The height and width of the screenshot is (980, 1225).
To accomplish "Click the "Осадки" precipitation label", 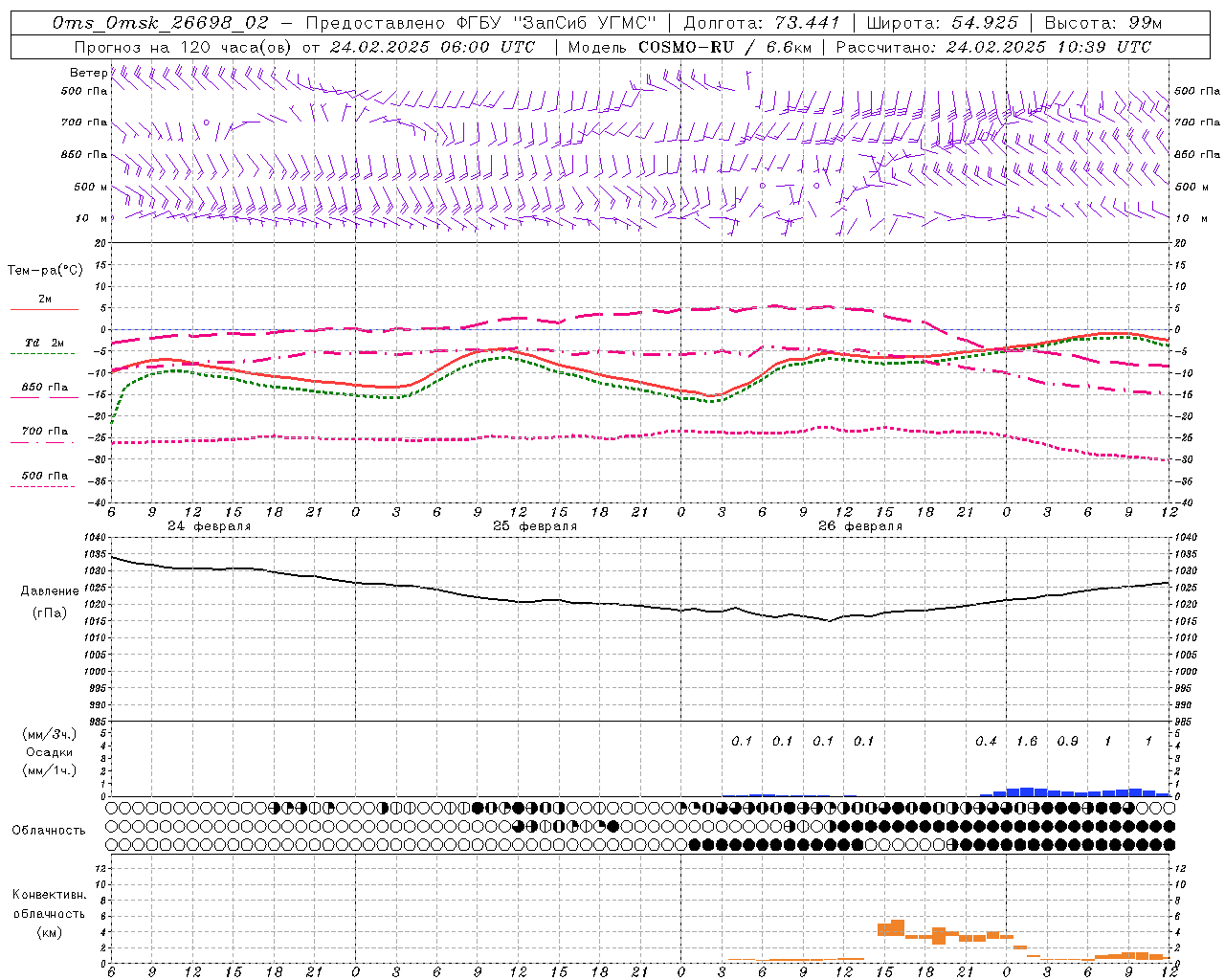I will (49, 752).
